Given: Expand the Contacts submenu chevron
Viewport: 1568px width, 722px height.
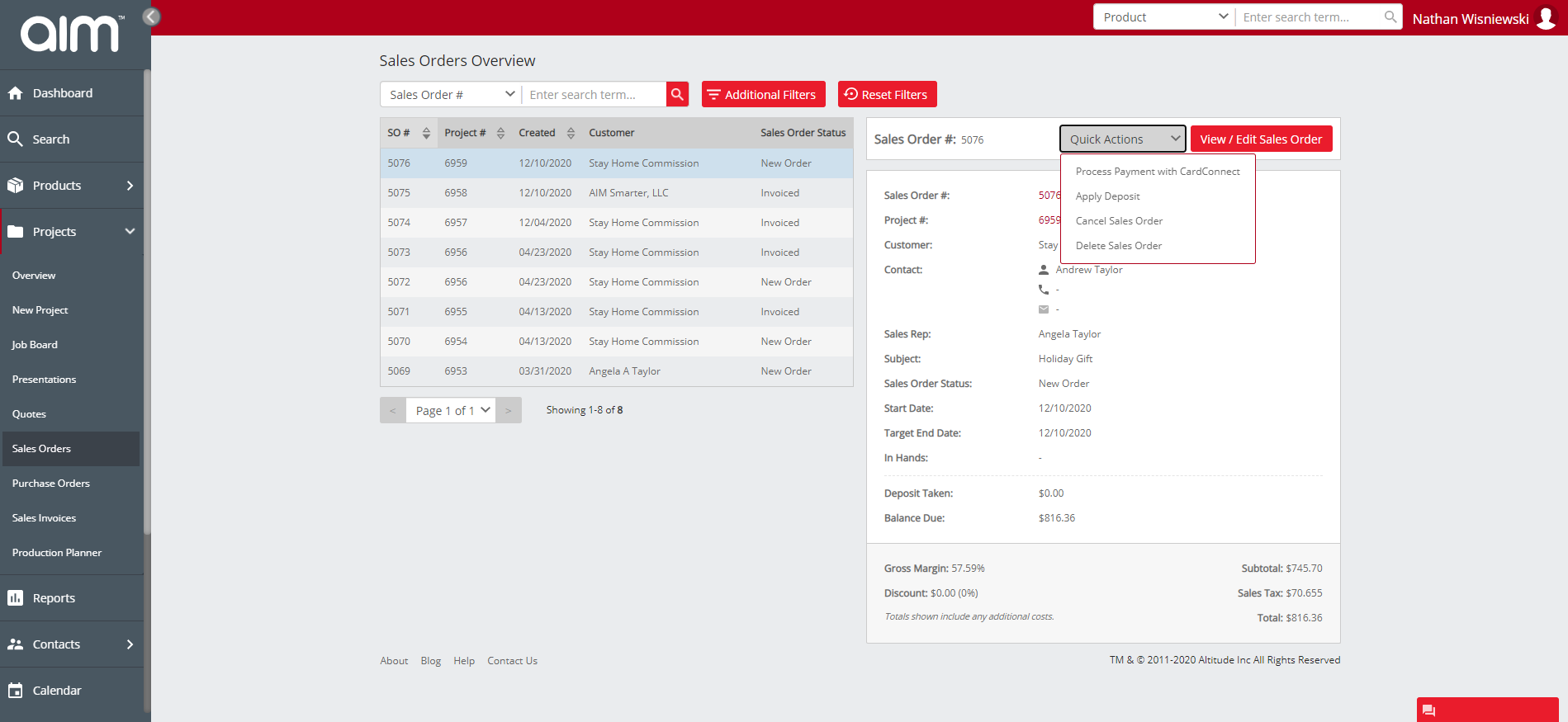Looking at the screenshot, I should coord(130,644).
